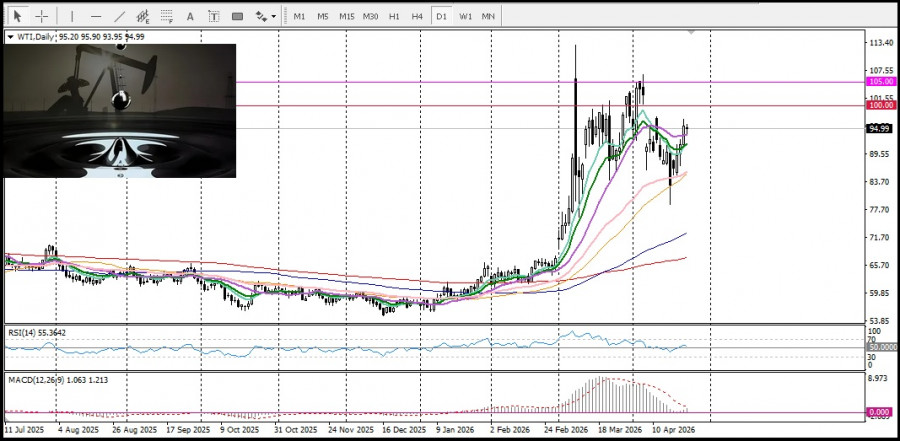This screenshot has width=900, height=441.
Task: Pick the trendline drawing tool
Action: pyautogui.click(x=120, y=16)
